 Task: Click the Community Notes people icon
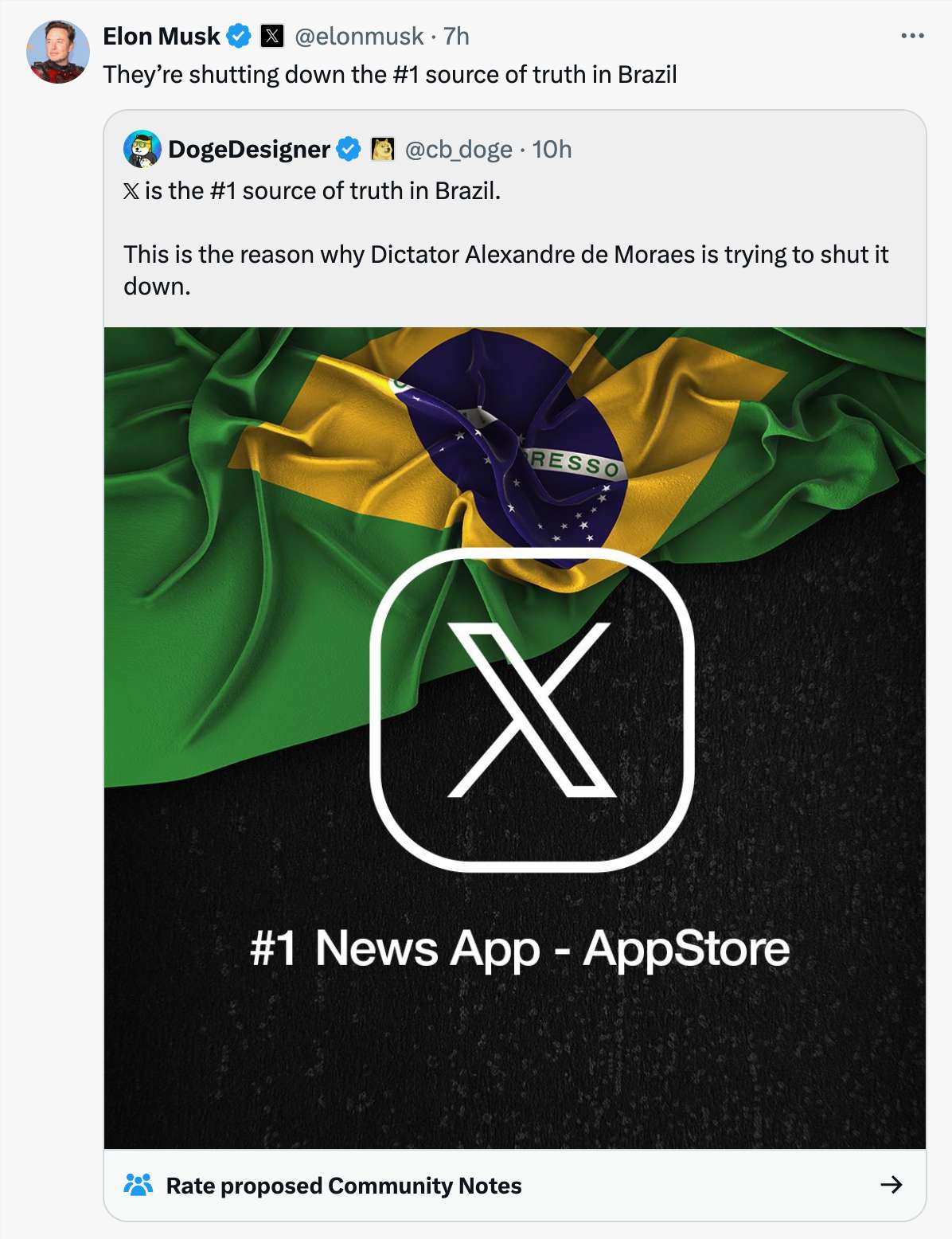(139, 1185)
